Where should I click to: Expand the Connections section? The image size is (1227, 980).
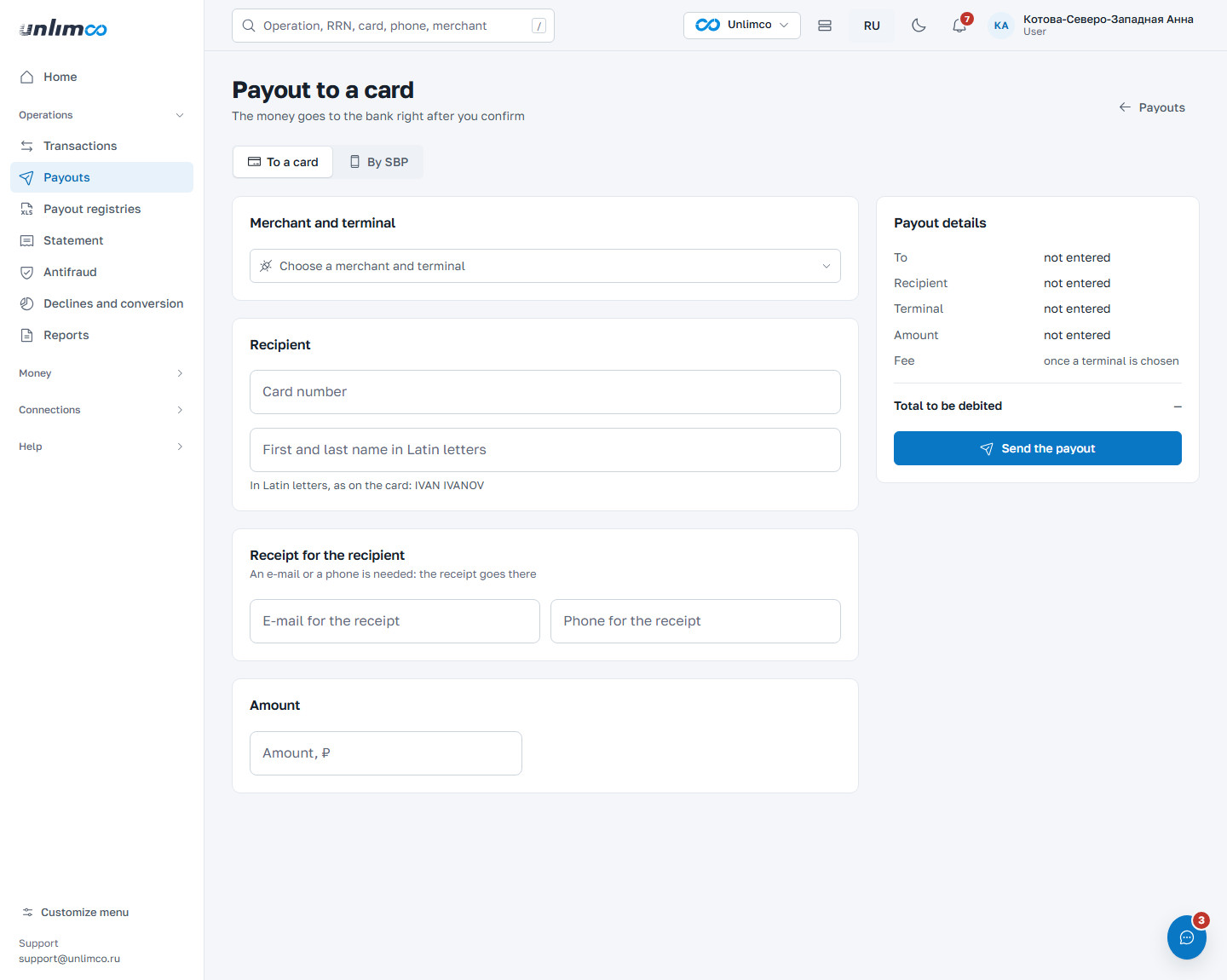coord(101,410)
